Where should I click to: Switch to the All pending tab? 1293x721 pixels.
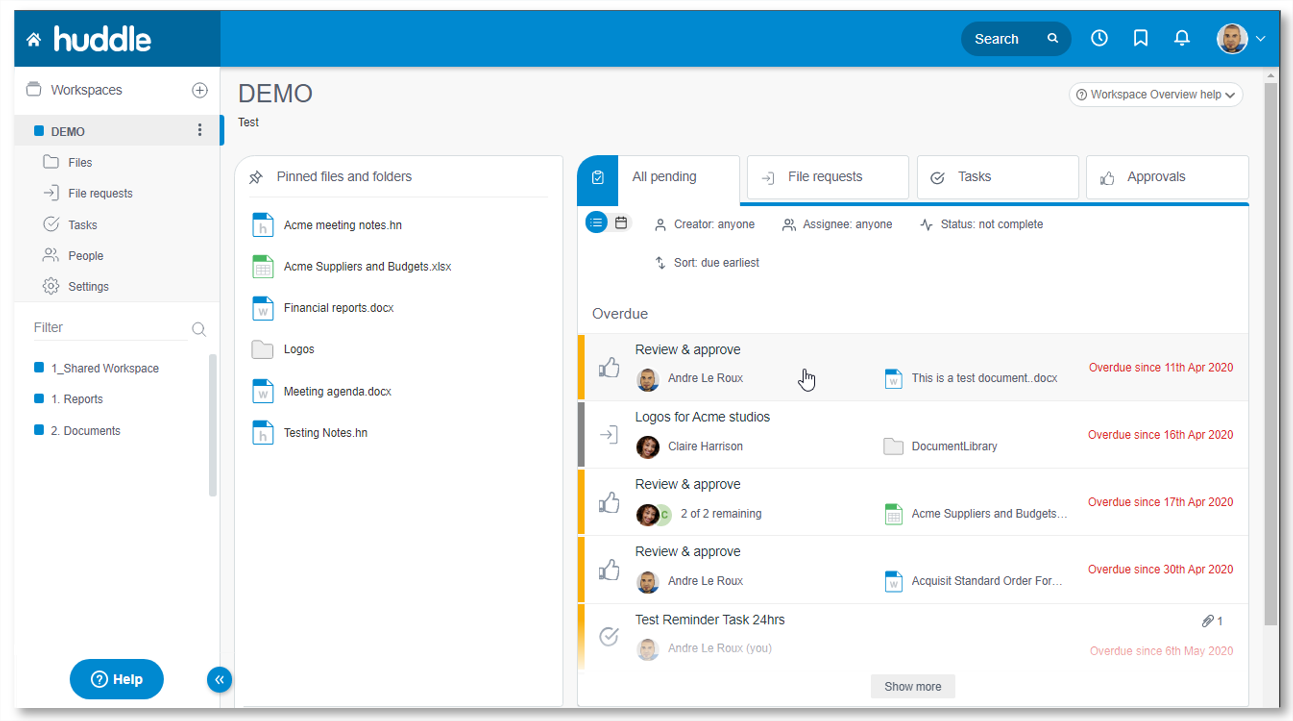tap(659, 178)
